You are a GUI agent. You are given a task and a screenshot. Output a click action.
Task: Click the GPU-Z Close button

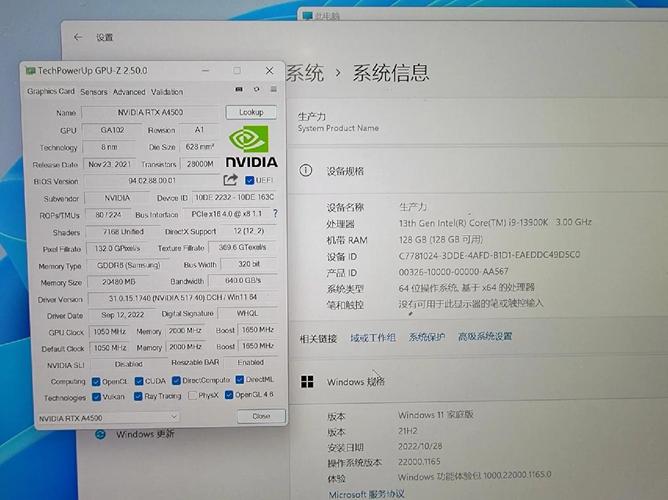pos(261,416)
